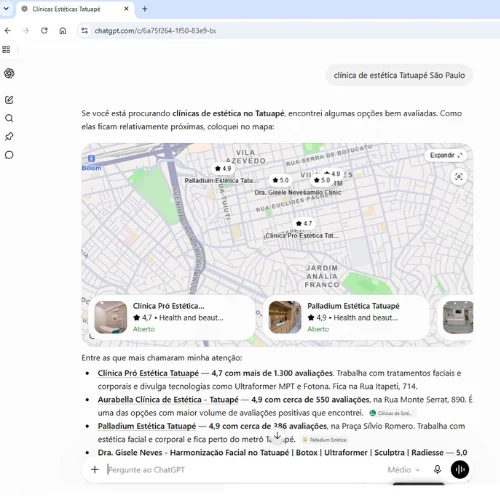Click the scroll-to-bottom down arrow button
500x500 pixels.
(277, 436)
